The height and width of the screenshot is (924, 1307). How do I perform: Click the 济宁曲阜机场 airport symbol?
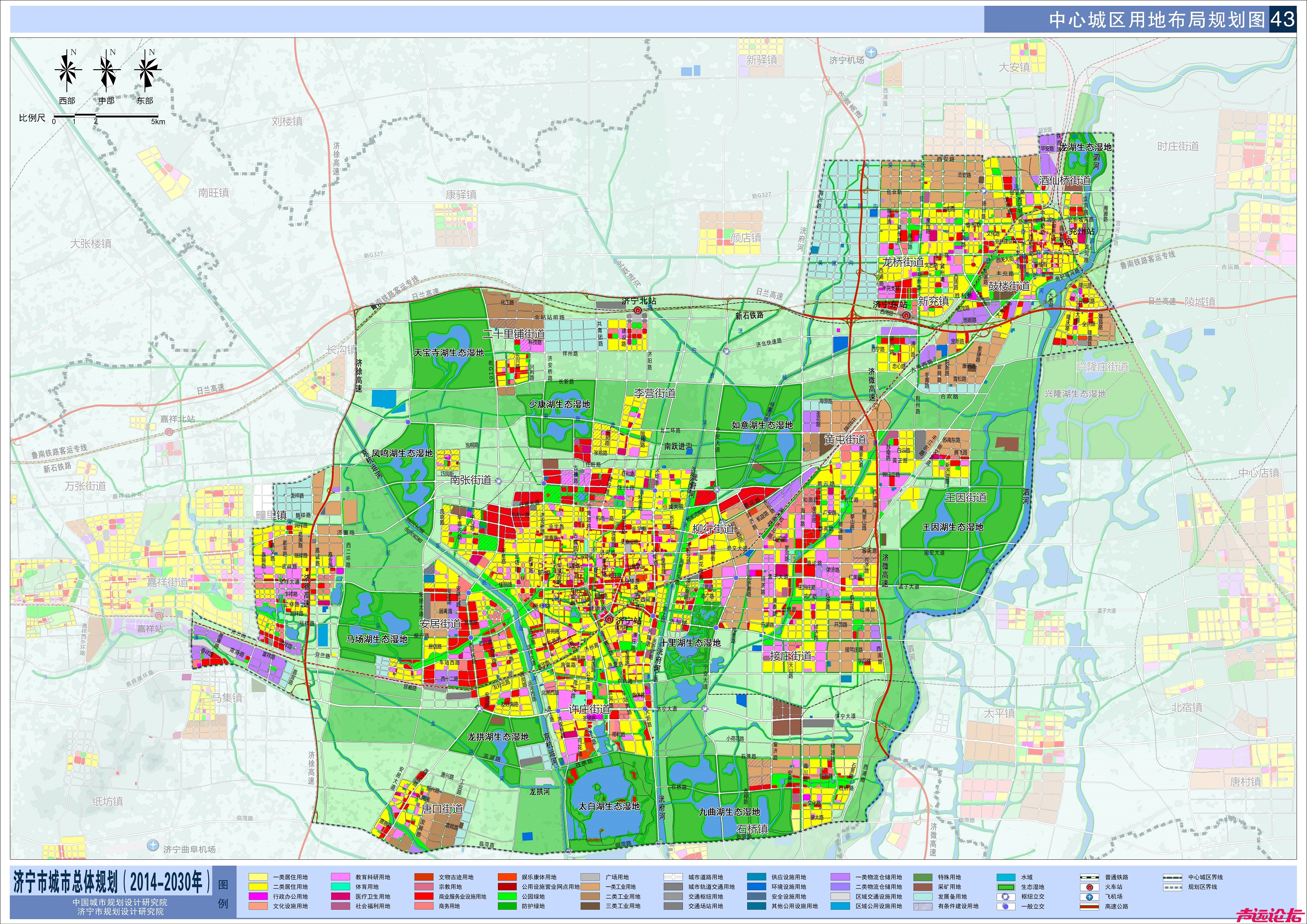(x=152, y=846)
